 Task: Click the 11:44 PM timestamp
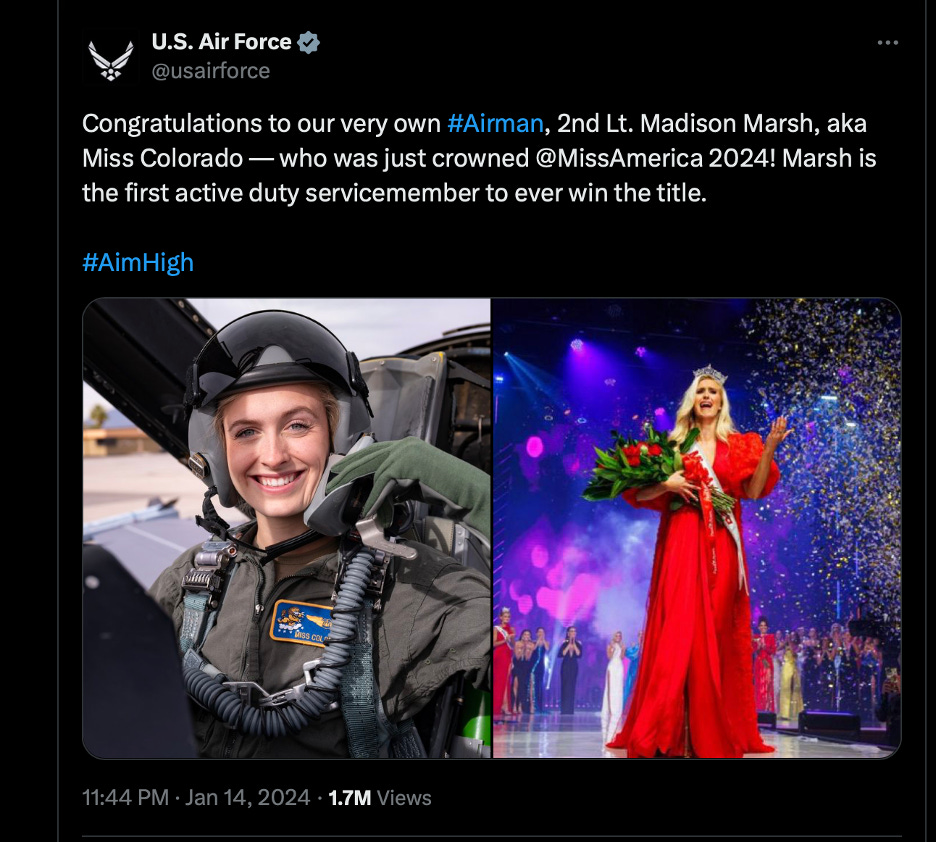125,798
